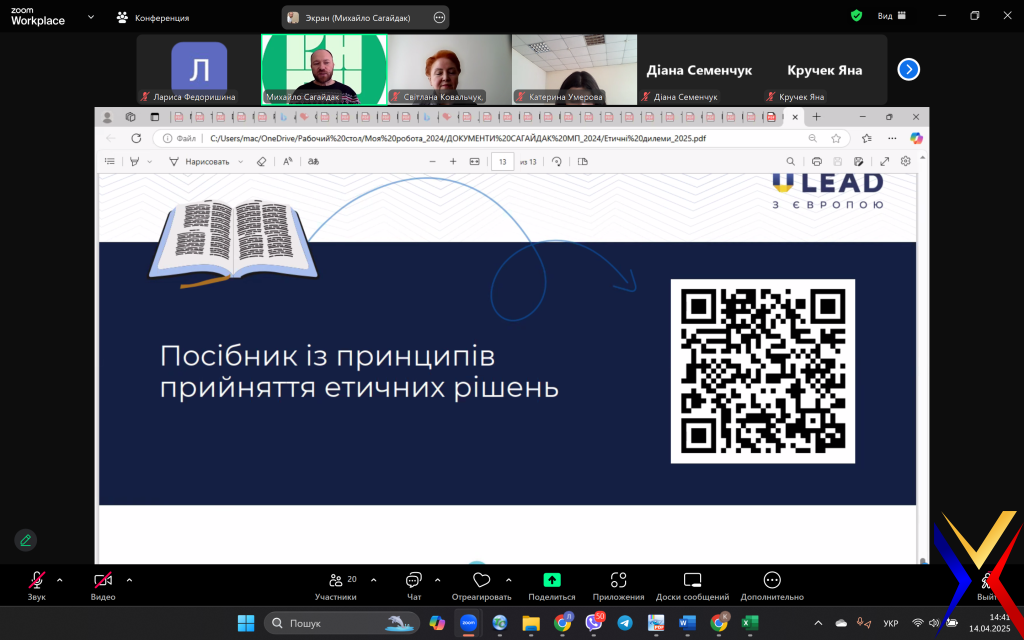The height and width of the screenshot is (640, 1024).
Task: Click the taskbar Пошук search box
Action: pos(342,623)
